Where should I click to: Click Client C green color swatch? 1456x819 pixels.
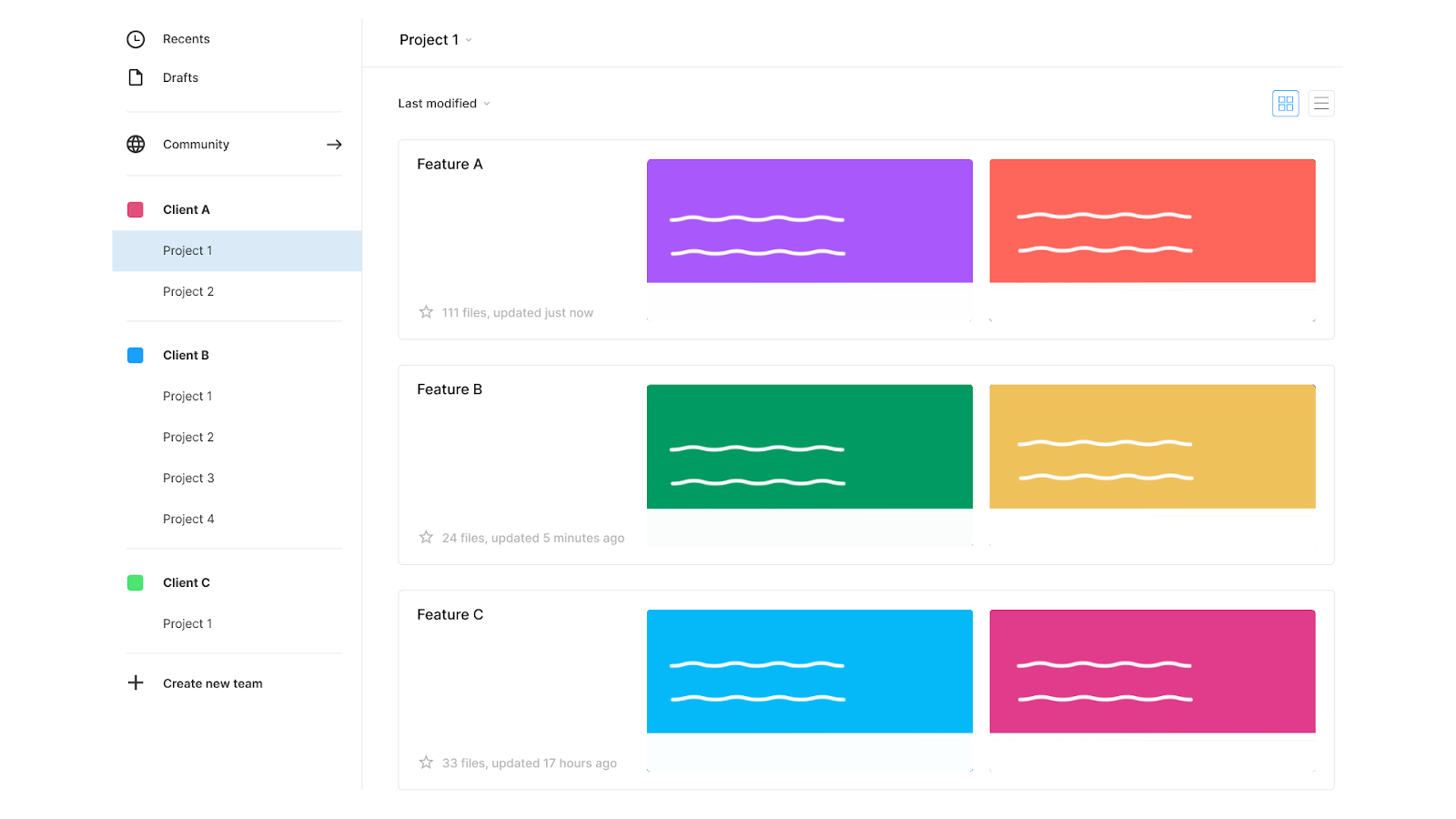click(136, 582)
